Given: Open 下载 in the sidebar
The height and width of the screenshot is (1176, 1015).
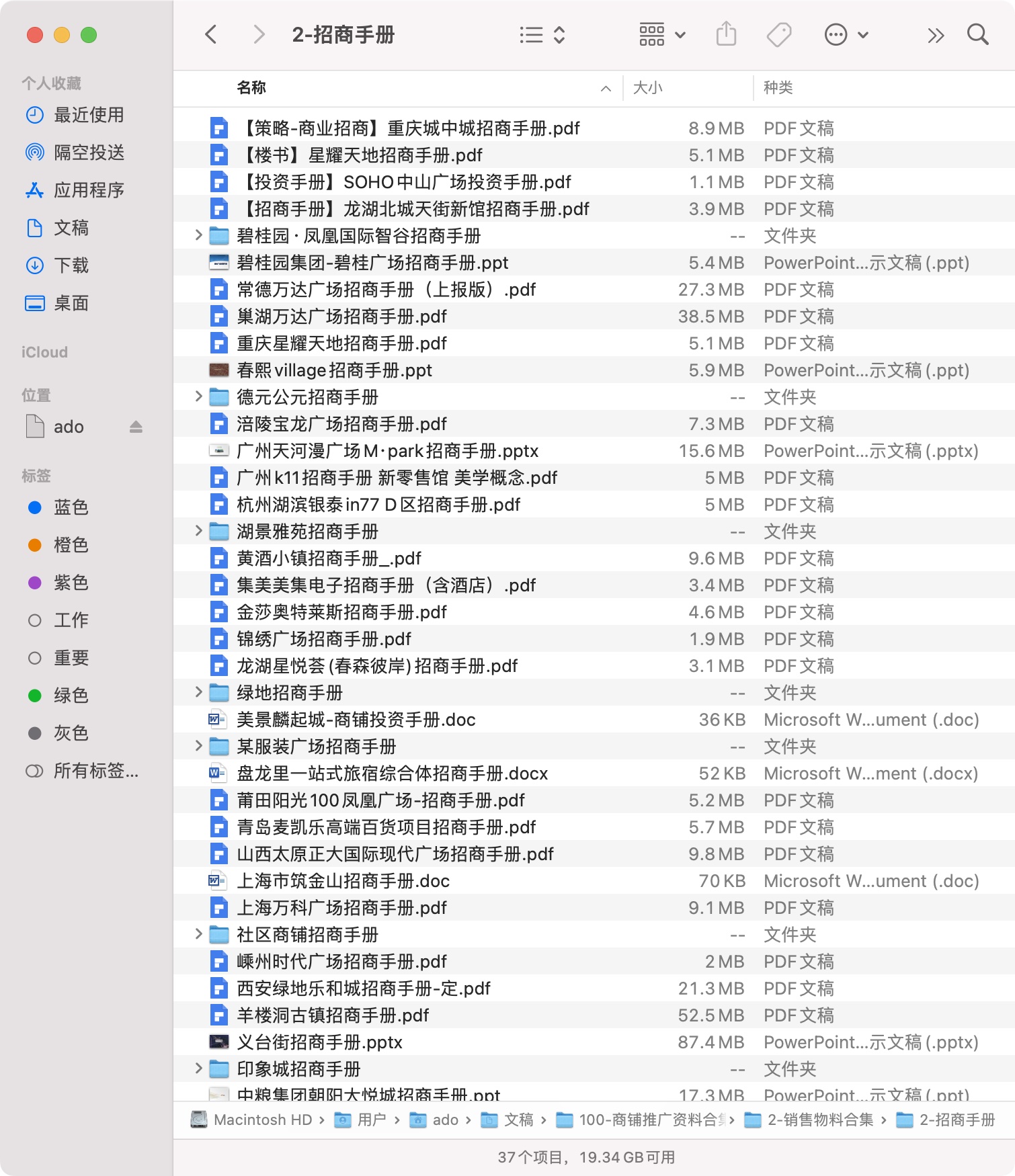Looking at the screenshot, I should coord(71,265).
